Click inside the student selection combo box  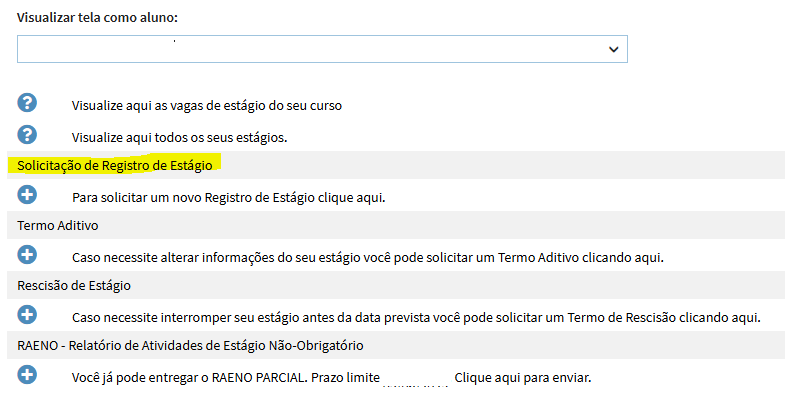(322, 49)
